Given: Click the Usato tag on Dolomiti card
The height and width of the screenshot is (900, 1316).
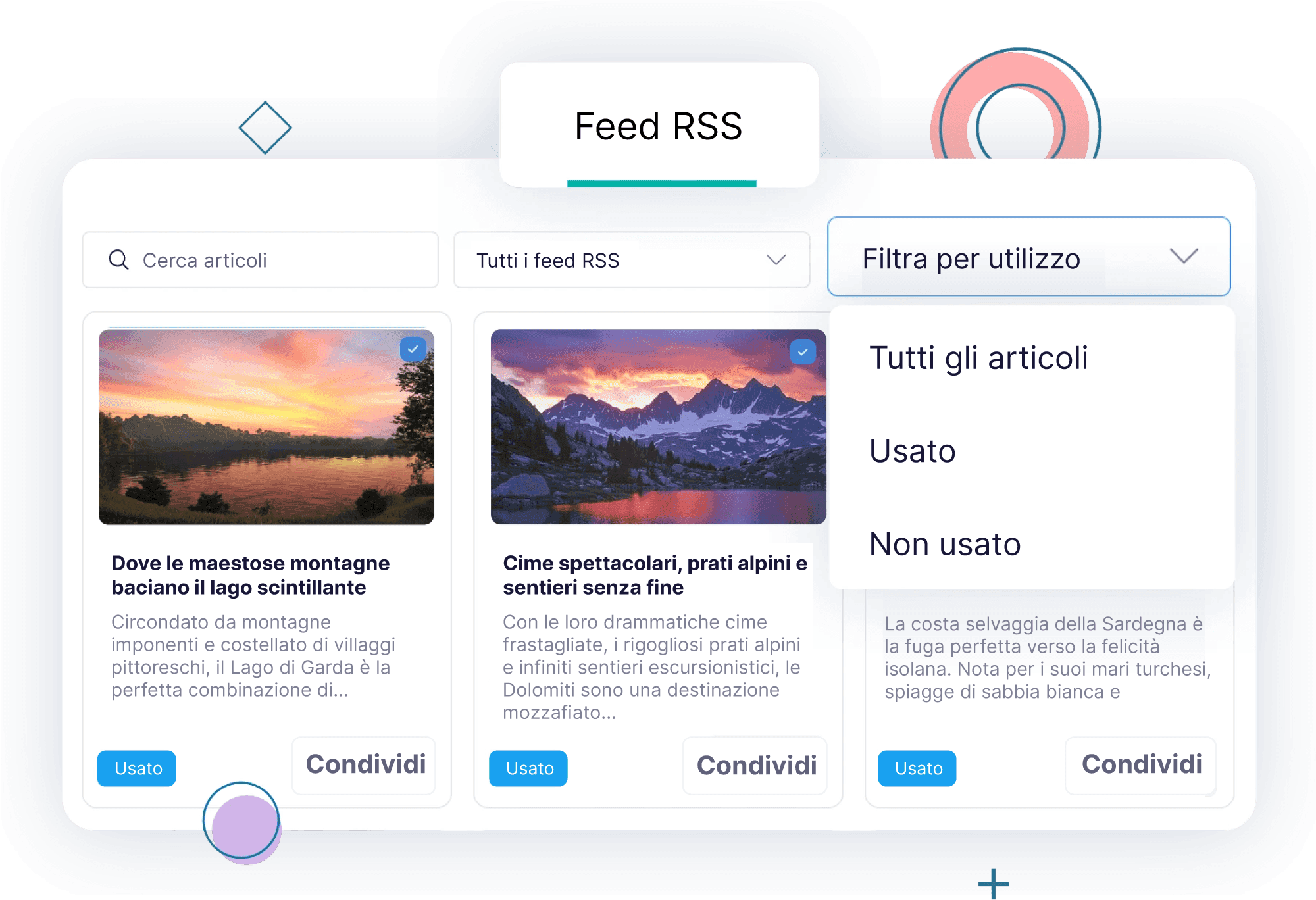Looking at the screenshot, I should [528, 768].
